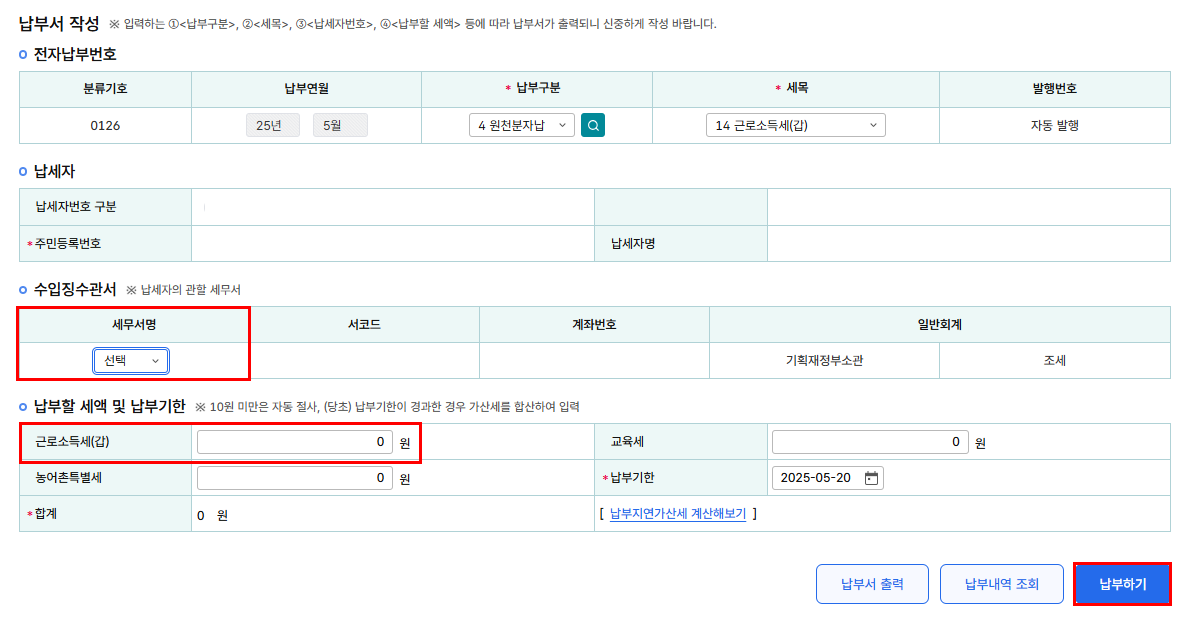Screen dimensions: 1196x634
Task: Expand the 납부구분 dropdown showing 4 원천분자납
Action: click(x=521, y=125)
